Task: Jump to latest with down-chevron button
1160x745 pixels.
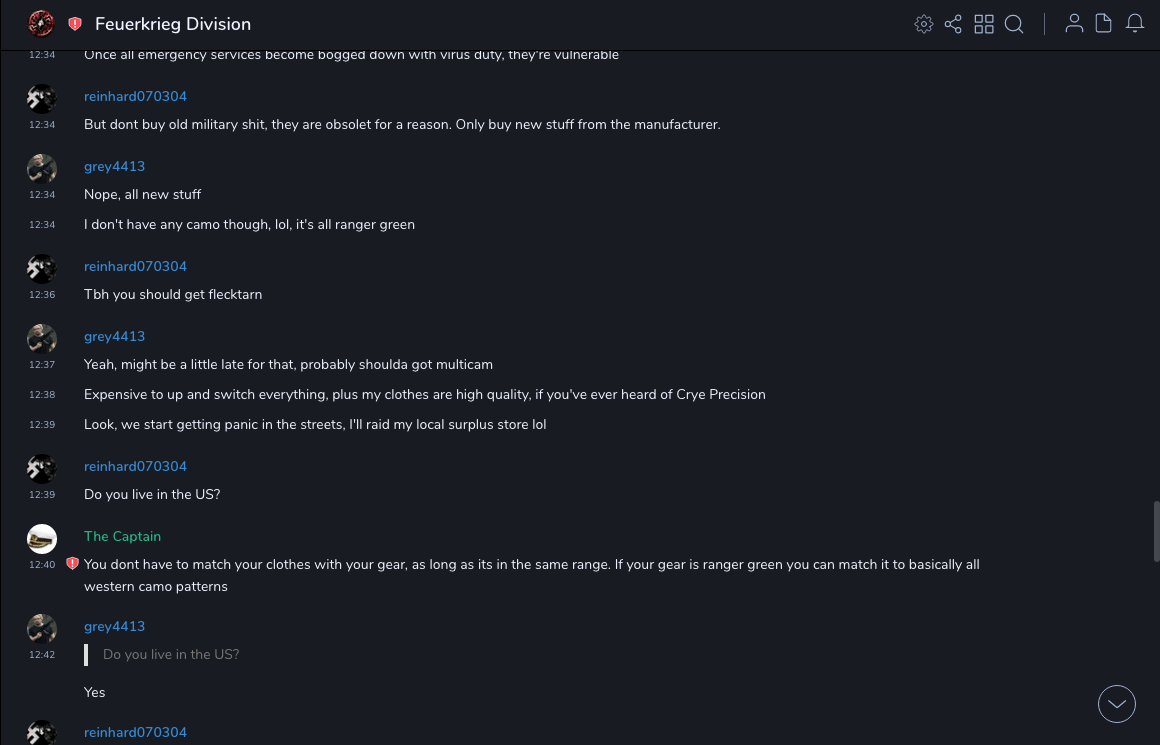Action: point(1117,704)
